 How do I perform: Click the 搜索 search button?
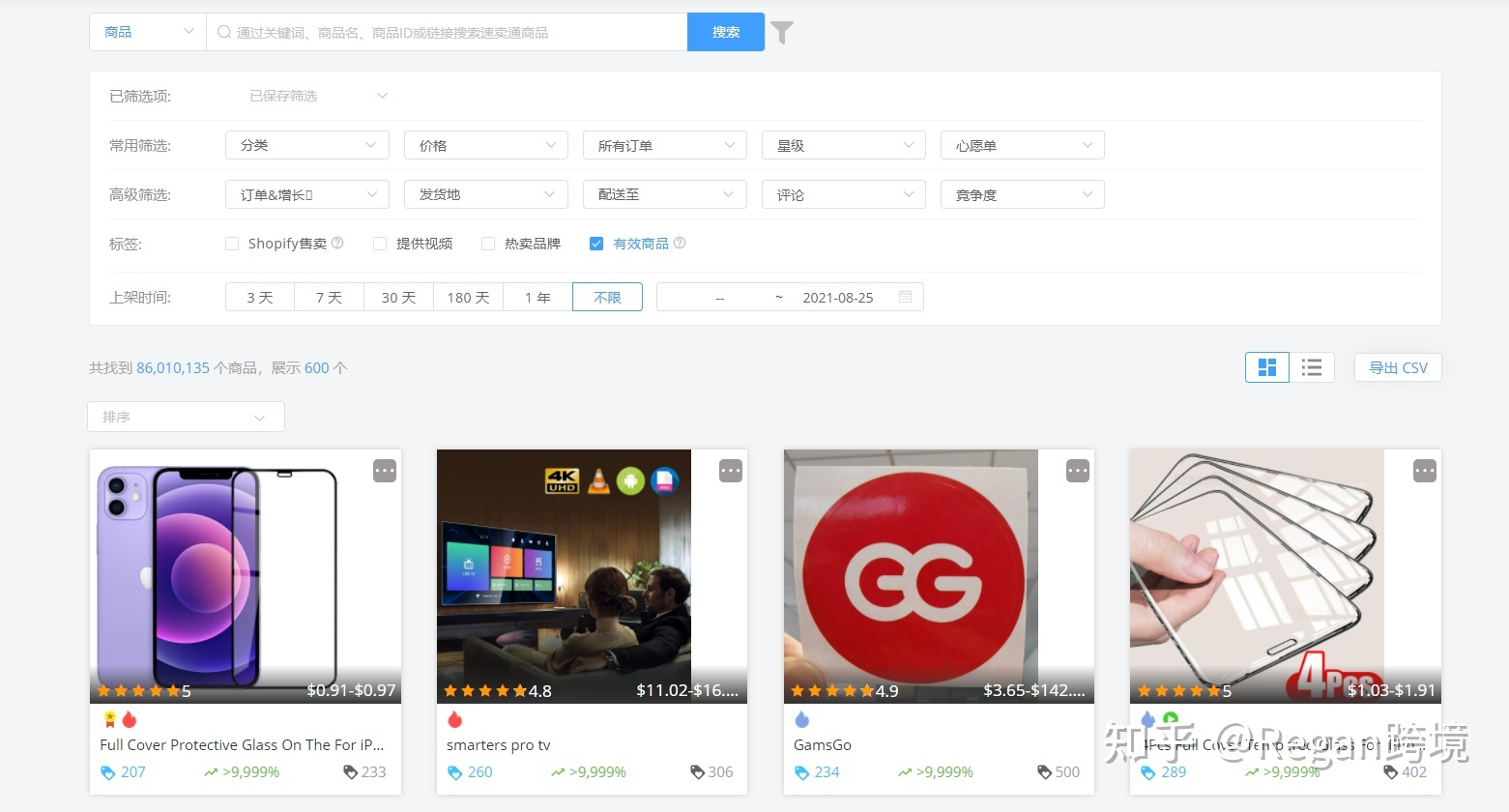[x=725, y=31]
